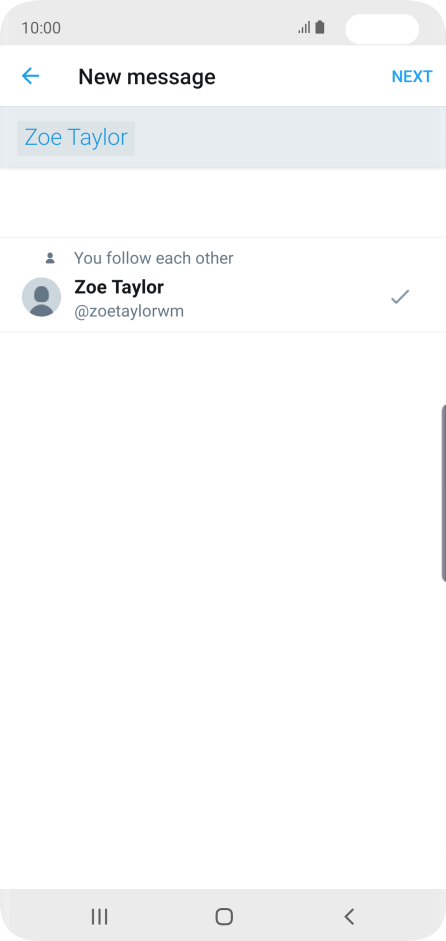
Task: Uncheck the checkmark next to Zoe Taylor
Action: click(400, 296)
